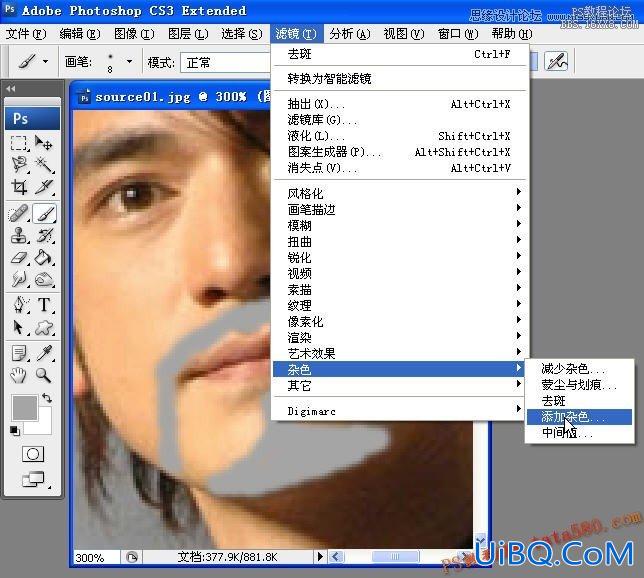Viewport: 644px width, 578px height.
Task: Click the 300% zoom field in status bar
Action: coord(95,557)
